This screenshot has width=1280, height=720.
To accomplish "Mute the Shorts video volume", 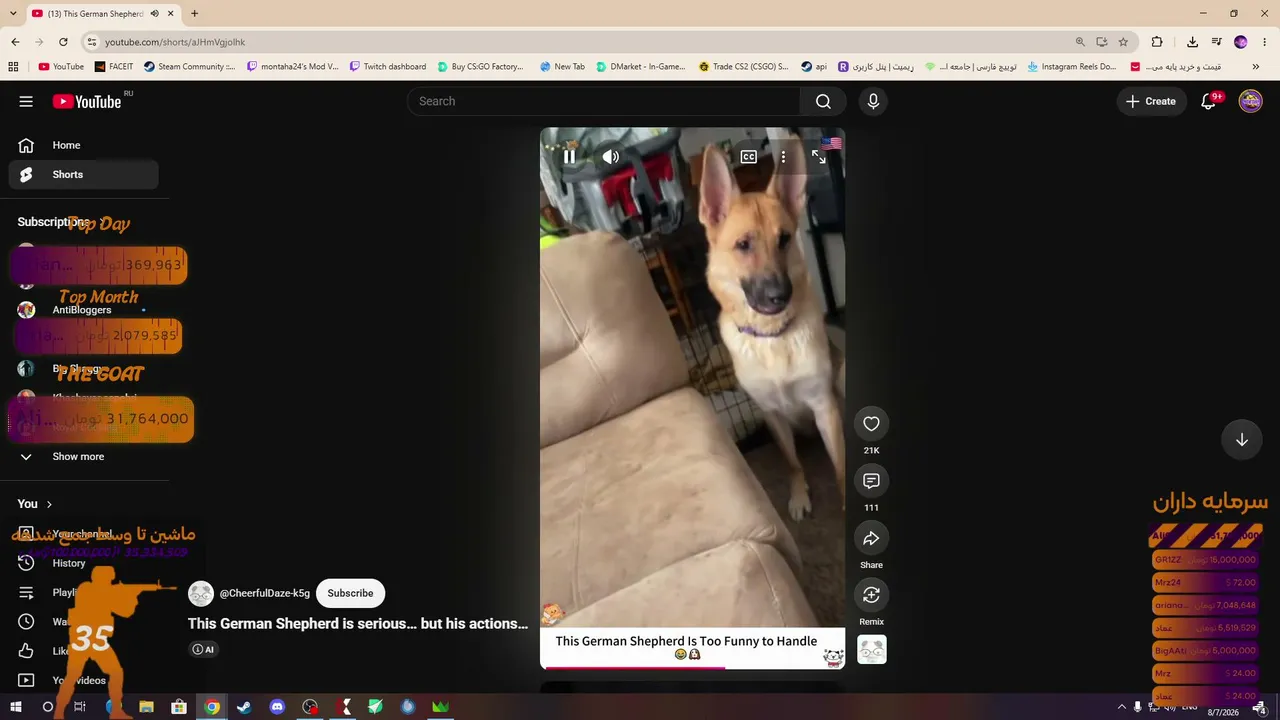I will 611,157.
